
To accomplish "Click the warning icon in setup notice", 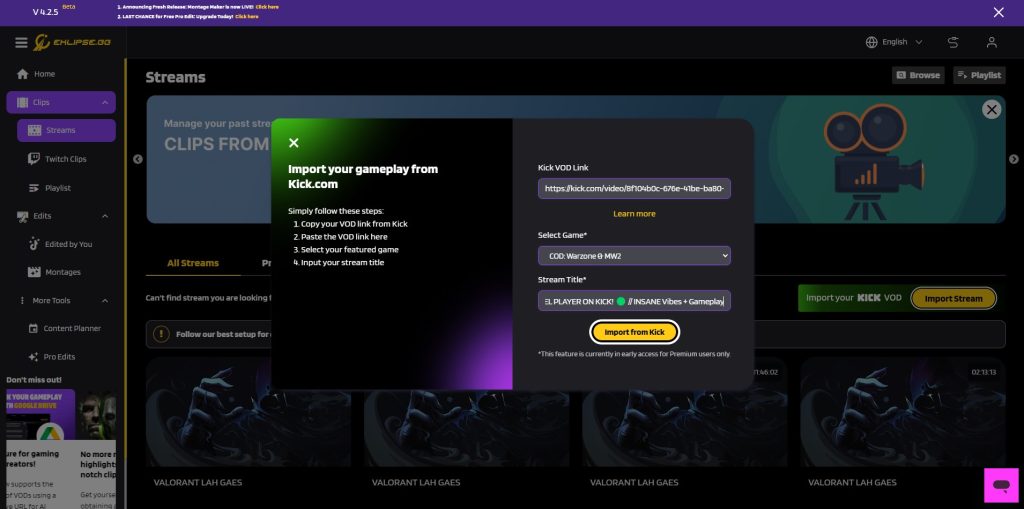I will [x=161, y=334].
